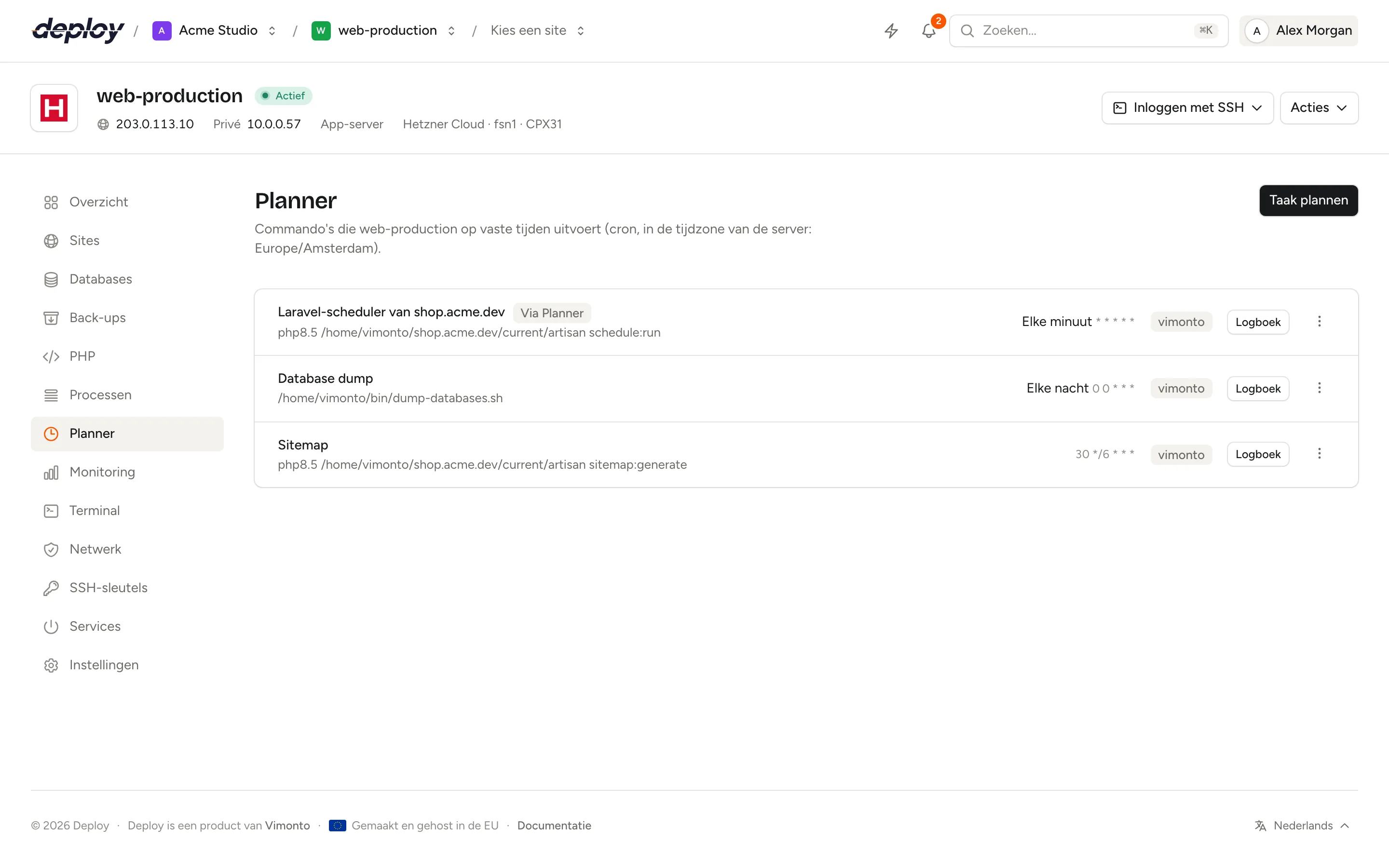The width and height of the screenshot is (1389, 868).
Task: Open the more-options menu for Database dump
Action: (1319, 388)
